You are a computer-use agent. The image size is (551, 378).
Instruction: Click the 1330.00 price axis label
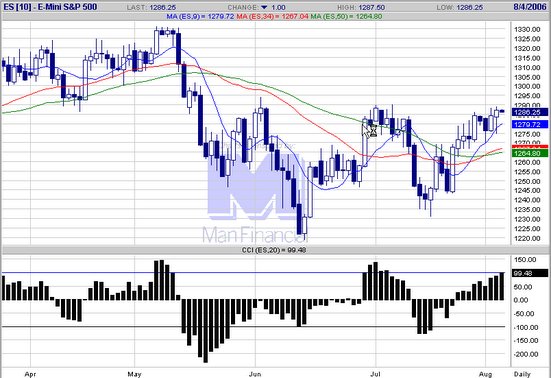pos(527,30)
